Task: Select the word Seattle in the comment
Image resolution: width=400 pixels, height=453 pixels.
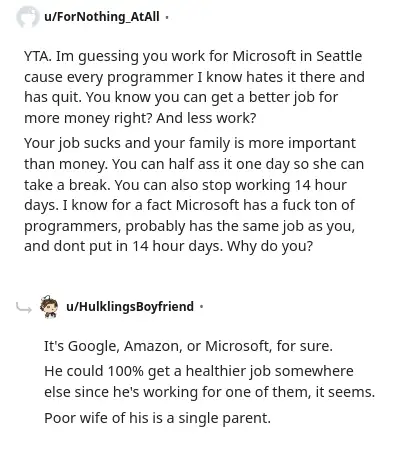Action: click(x=339, y=56)
